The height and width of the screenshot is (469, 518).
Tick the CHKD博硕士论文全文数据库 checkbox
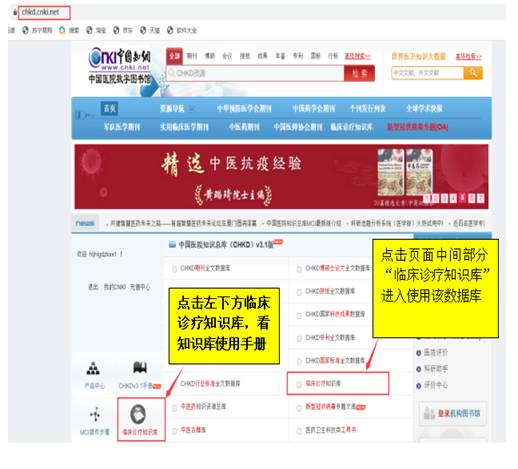click(299, 269)
